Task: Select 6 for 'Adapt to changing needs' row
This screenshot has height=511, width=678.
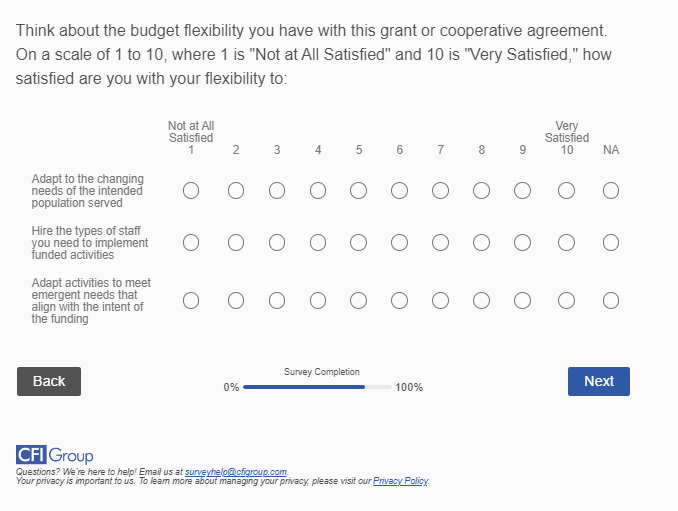Action: pos(399,190)
